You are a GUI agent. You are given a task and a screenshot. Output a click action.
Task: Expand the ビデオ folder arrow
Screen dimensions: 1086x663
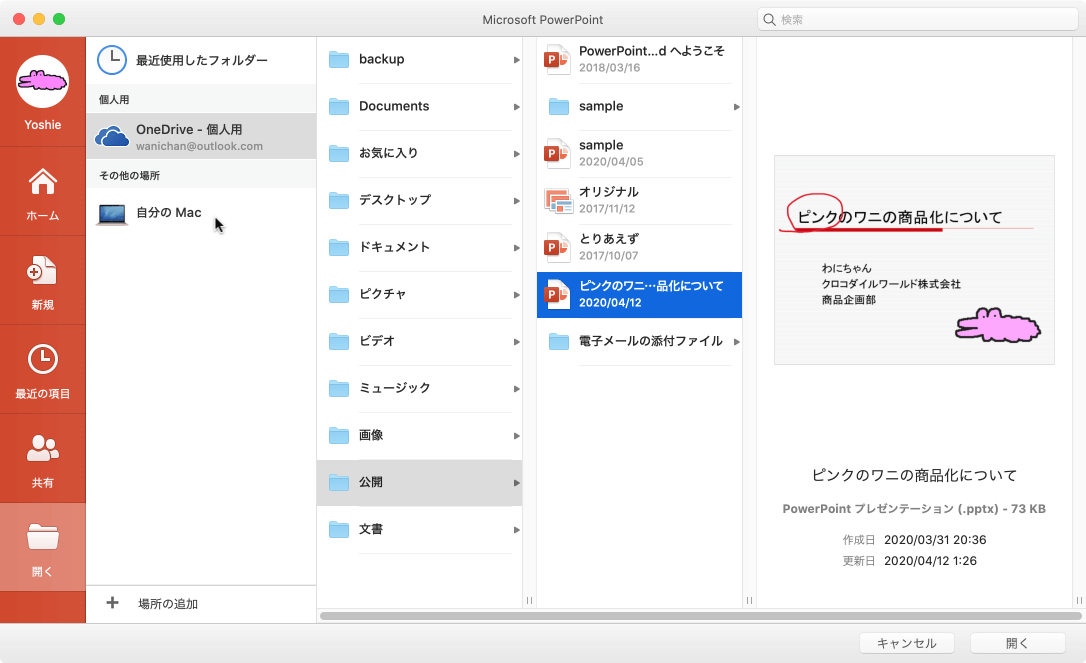click(x=517, y=342)
